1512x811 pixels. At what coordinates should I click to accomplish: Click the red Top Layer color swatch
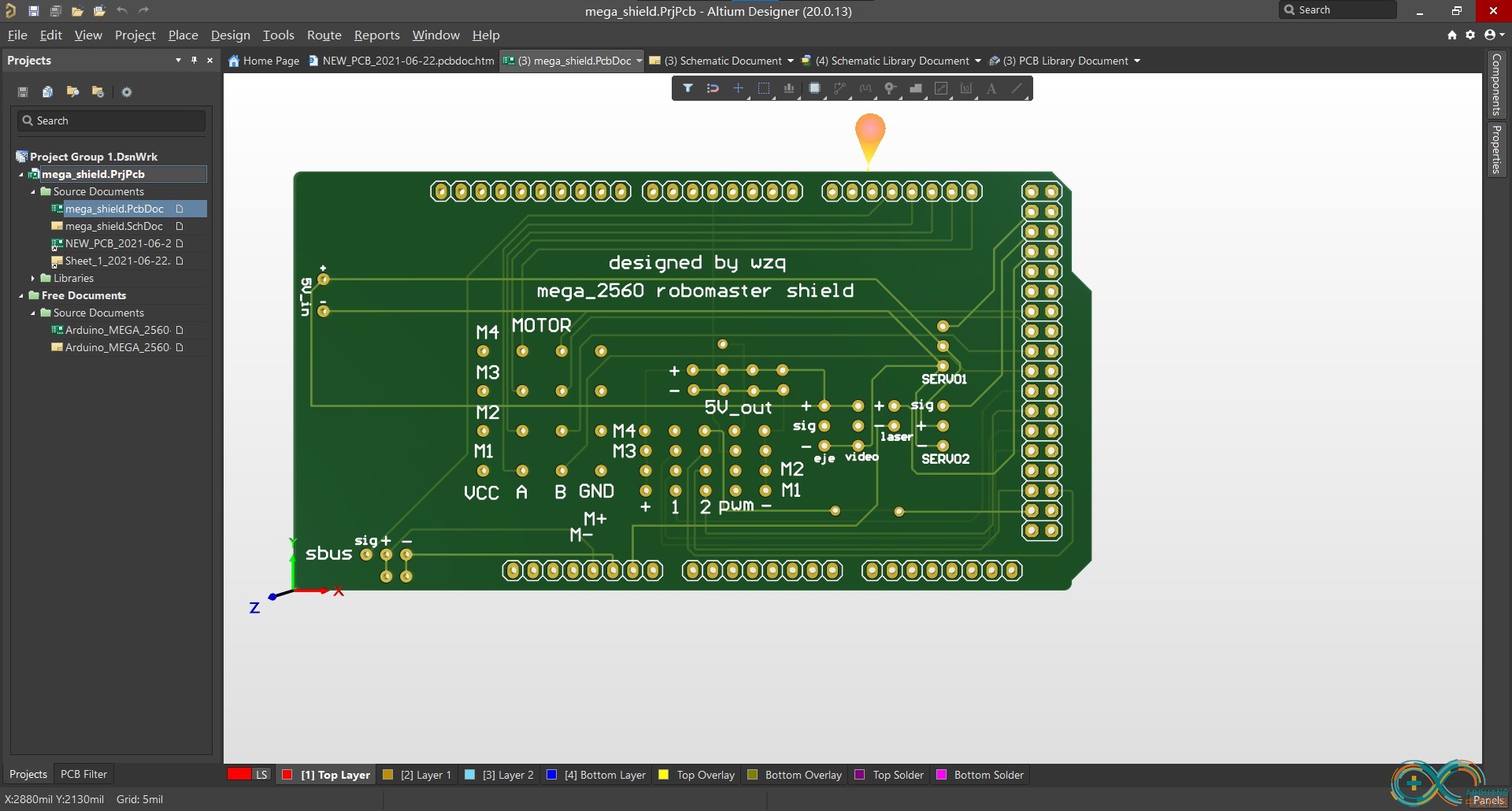point(287,775)
